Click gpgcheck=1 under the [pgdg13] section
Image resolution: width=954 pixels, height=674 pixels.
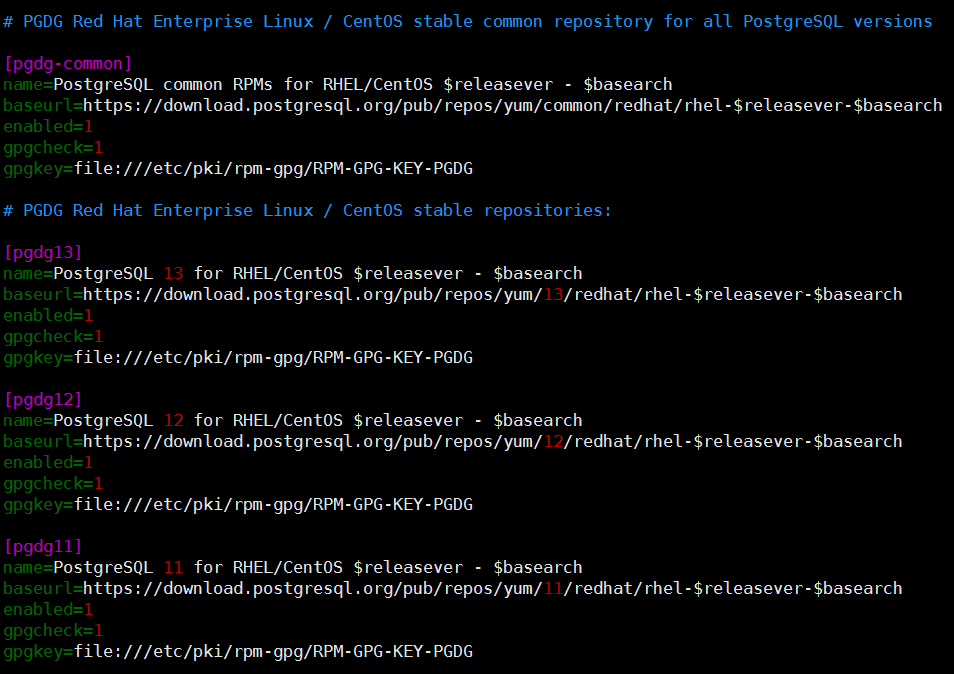pyautogui.click(x=53, y=337)
